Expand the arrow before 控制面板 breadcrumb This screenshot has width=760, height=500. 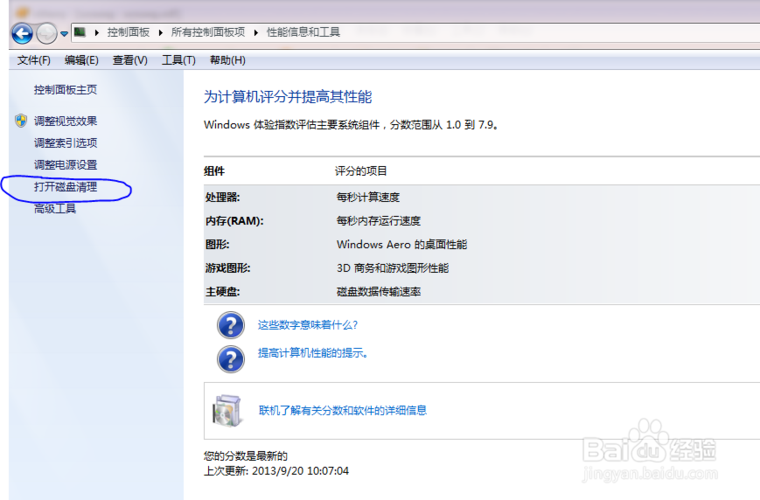pyautogui.click(x=97, y=32)
